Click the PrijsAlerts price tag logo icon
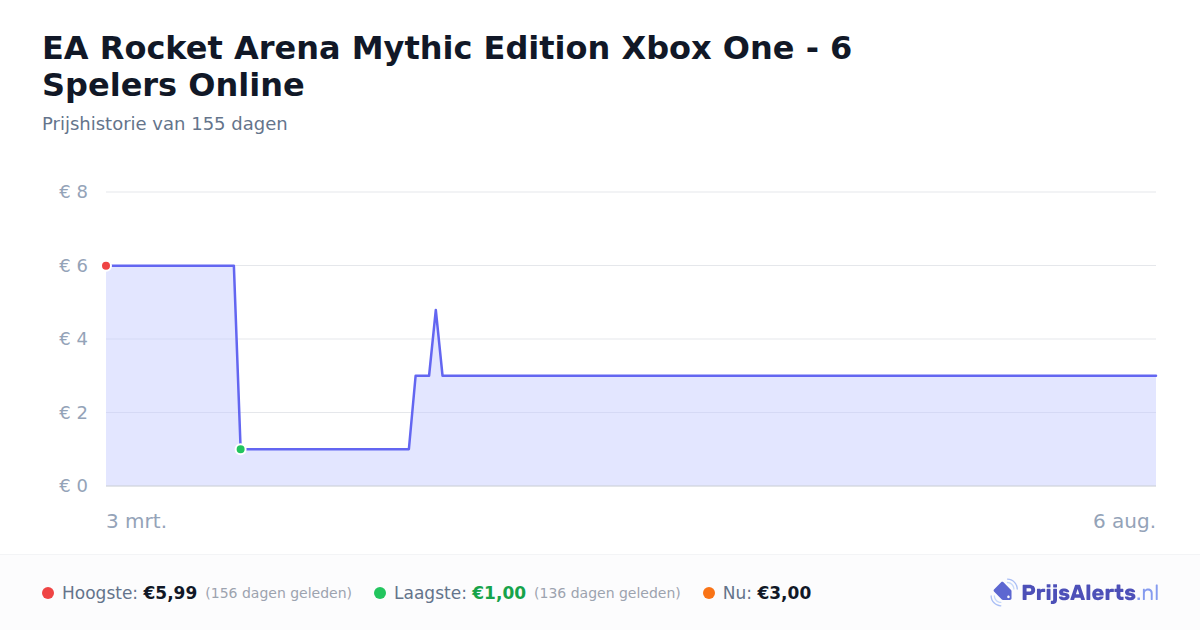 pyautogui.click(x=1003, y=593)
